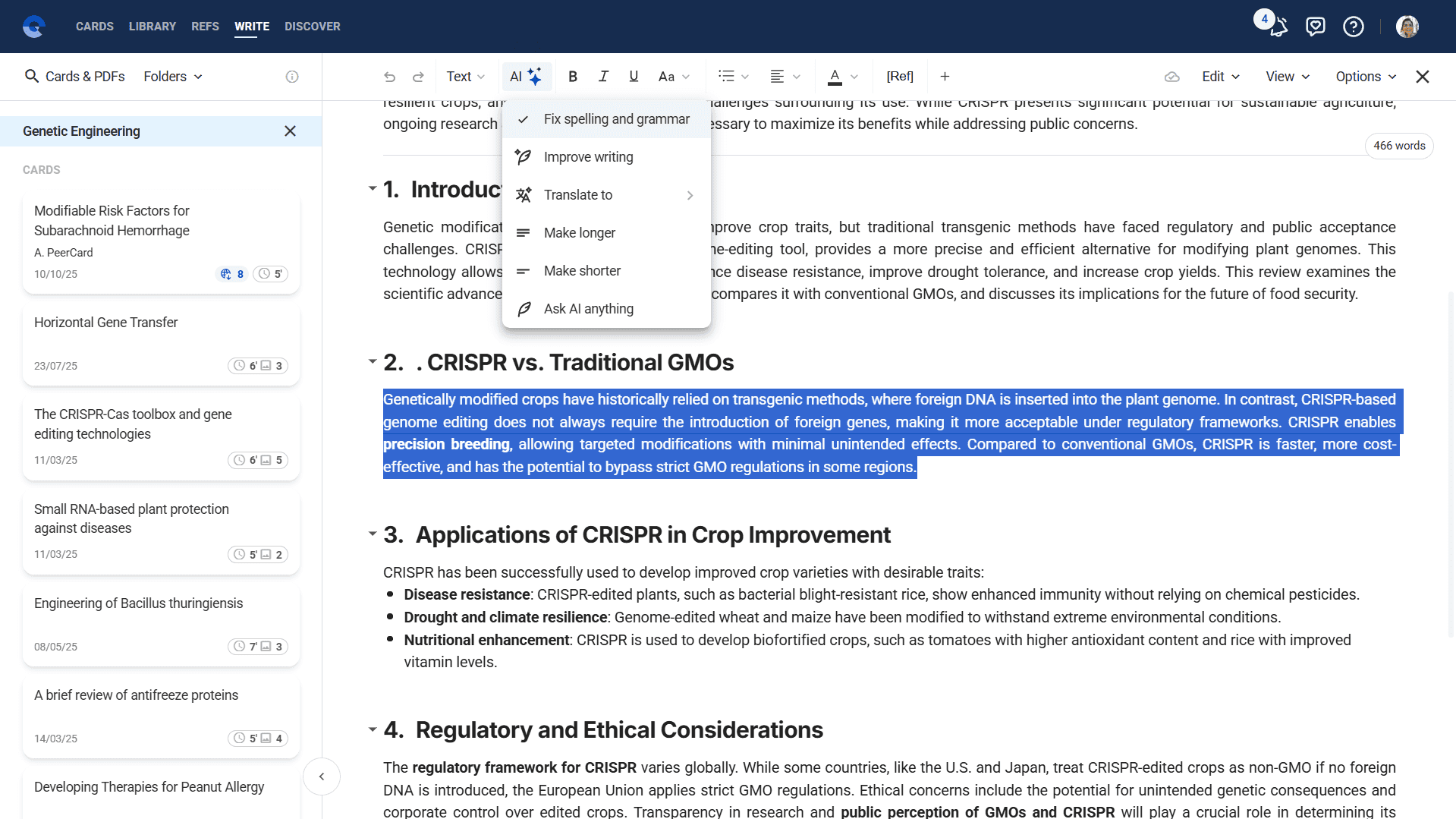Click the info icon in sidebar header
The image size is (1456, 819).
pyautogui.click(x=292, y=77)
